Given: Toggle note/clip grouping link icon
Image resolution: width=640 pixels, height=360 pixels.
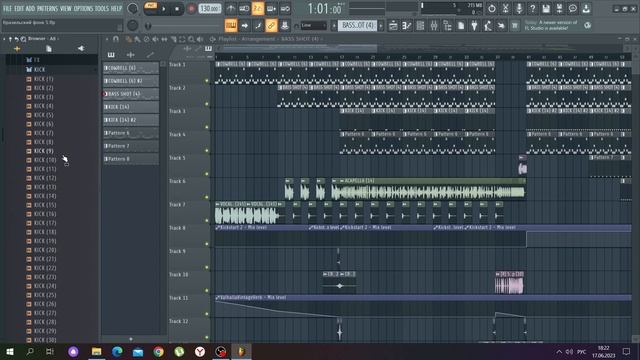Looking at the screenshot, I should (271, 26).
